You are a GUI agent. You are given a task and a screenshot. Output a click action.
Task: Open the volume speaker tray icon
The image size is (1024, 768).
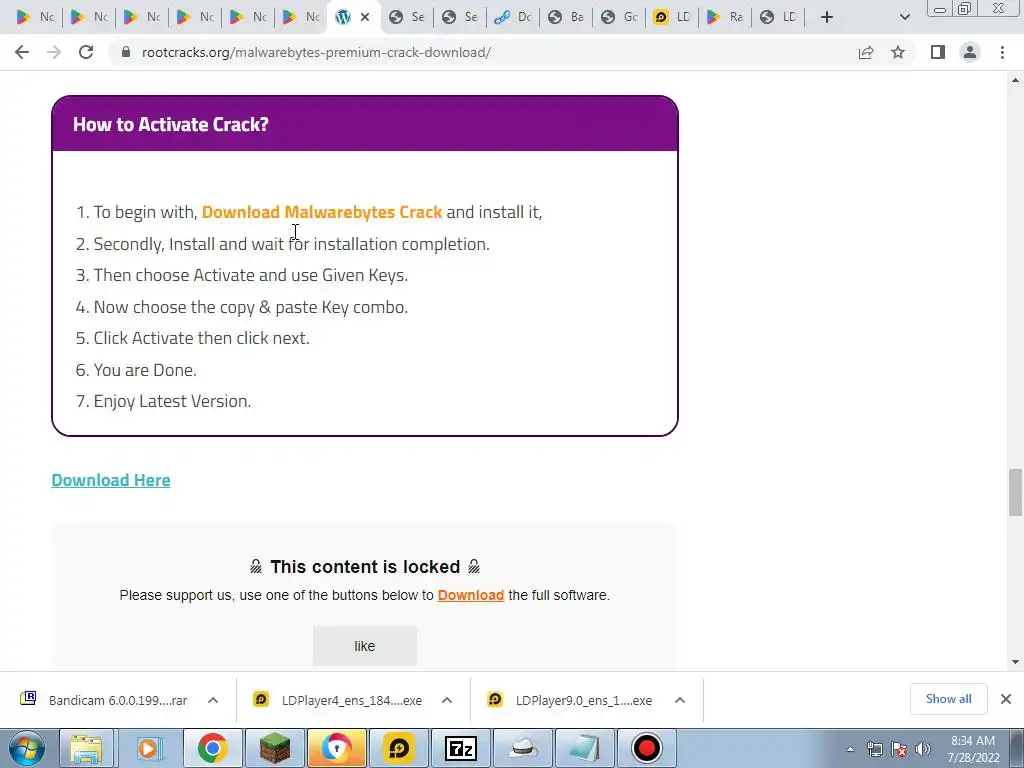point(922,749)
